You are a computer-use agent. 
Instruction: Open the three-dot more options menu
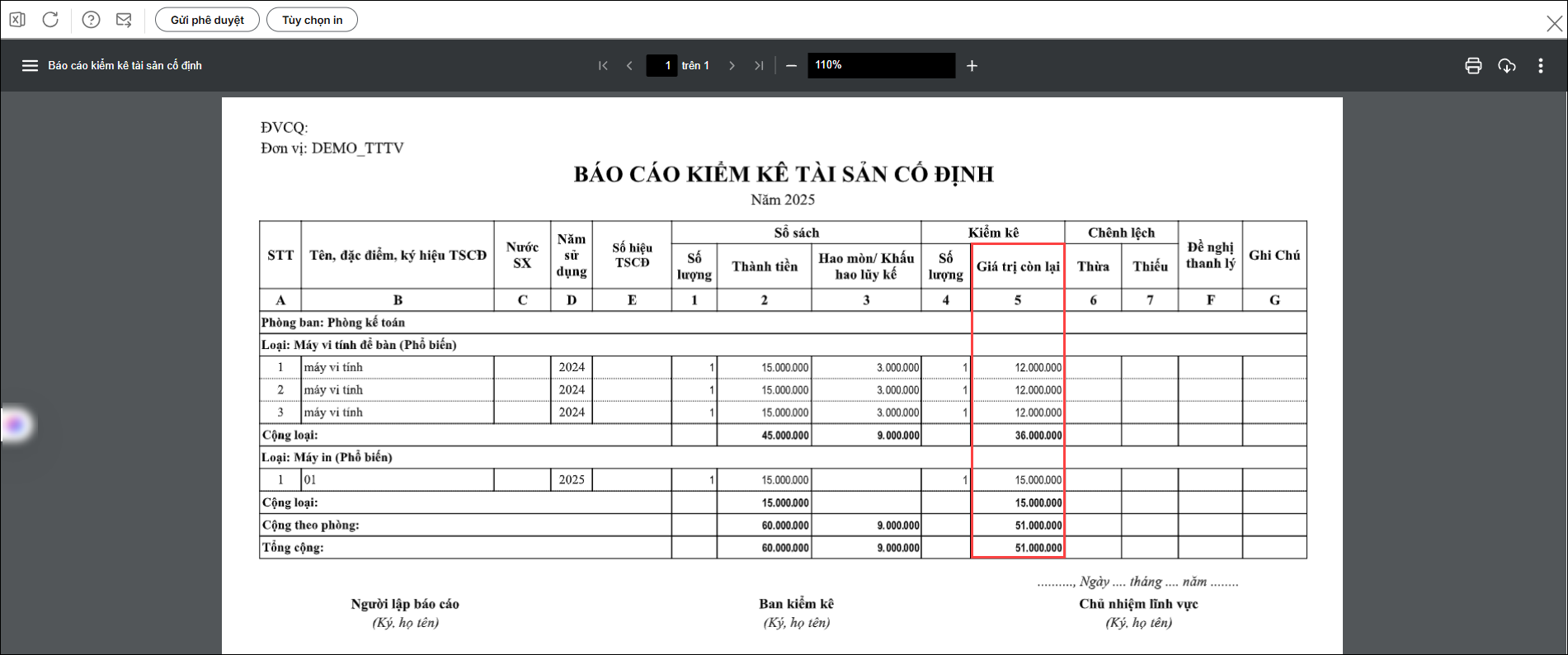point(1541,65)
